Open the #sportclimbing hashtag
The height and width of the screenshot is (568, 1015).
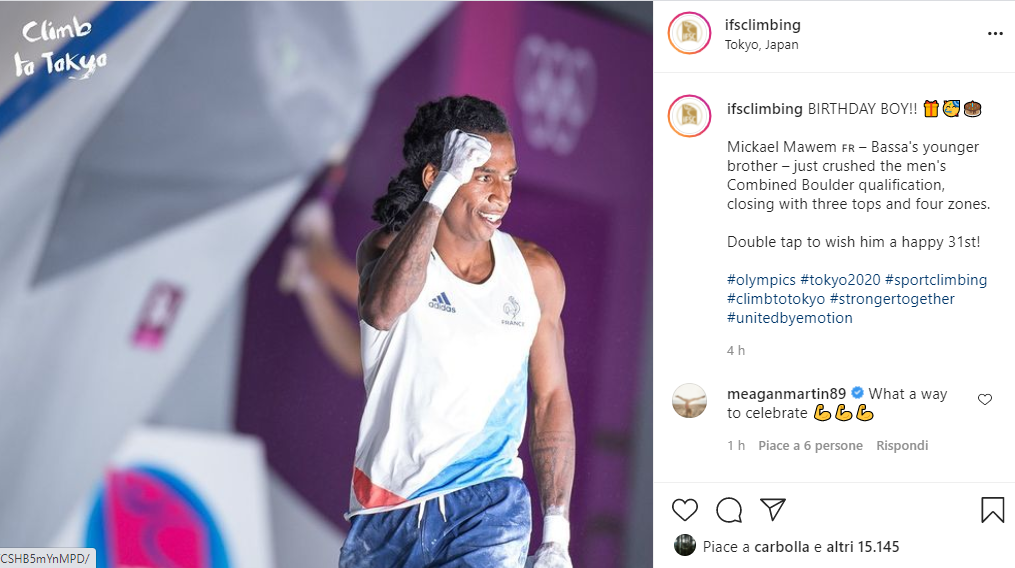coord(936,280)
